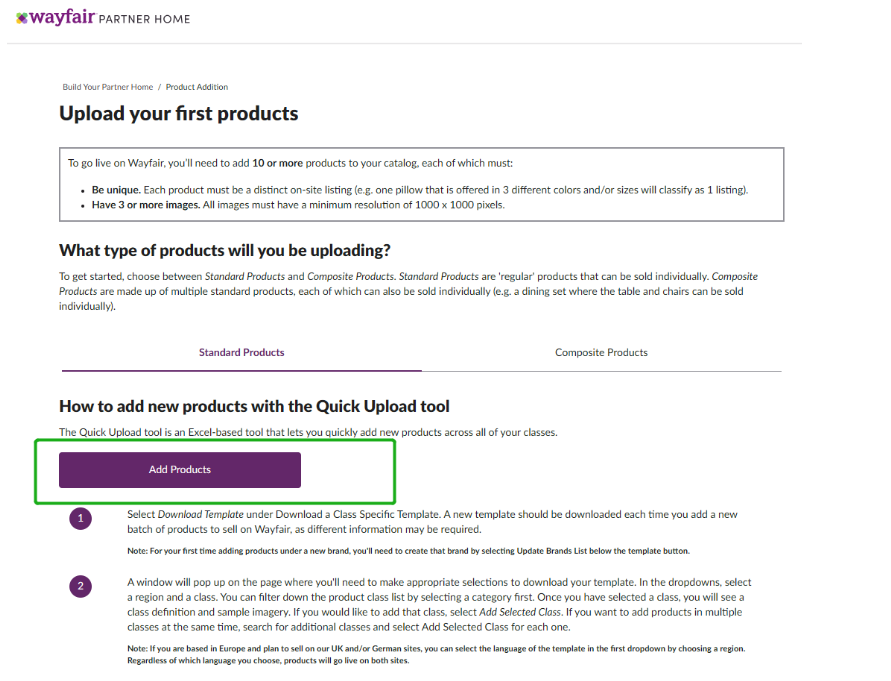Switch to the Composite Products tab
891x681 pixels.
(601, 352)
